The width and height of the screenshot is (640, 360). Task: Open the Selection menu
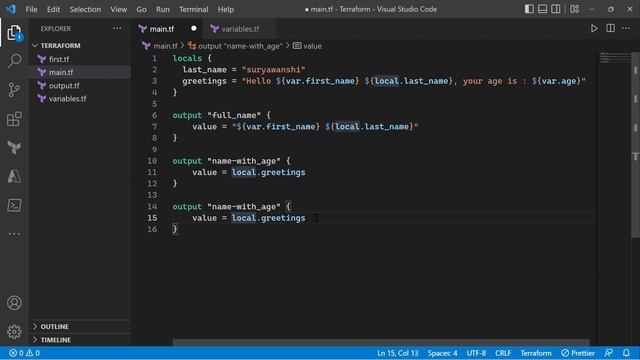(x=85, y=9)
